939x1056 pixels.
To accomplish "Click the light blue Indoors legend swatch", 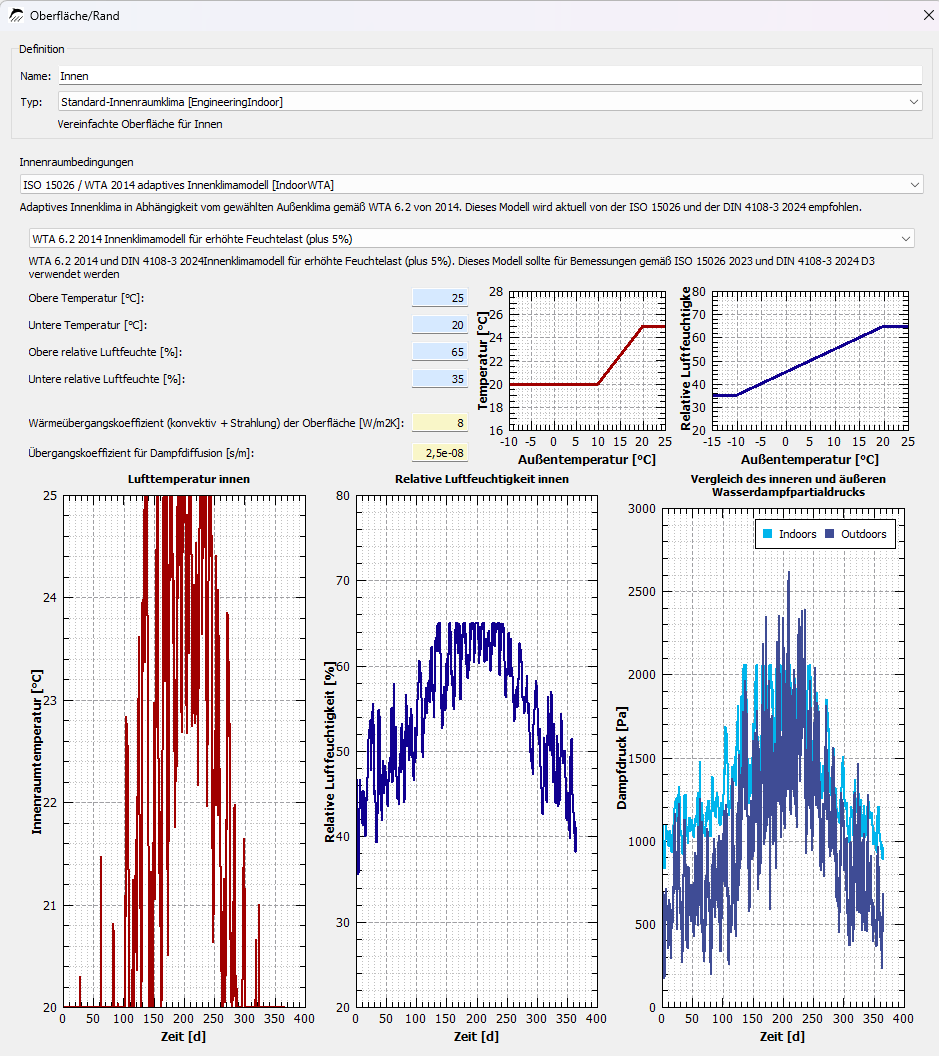I will pyautogui.click(x=767, y=534).
